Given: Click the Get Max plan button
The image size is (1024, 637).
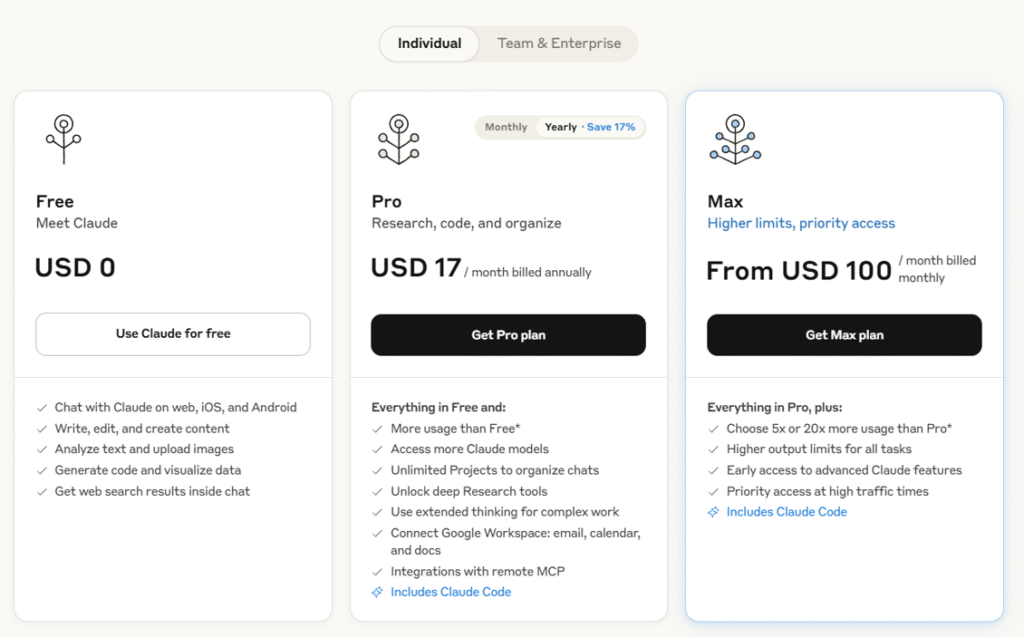Looking at the screenshot, I should tap(844, 335).
